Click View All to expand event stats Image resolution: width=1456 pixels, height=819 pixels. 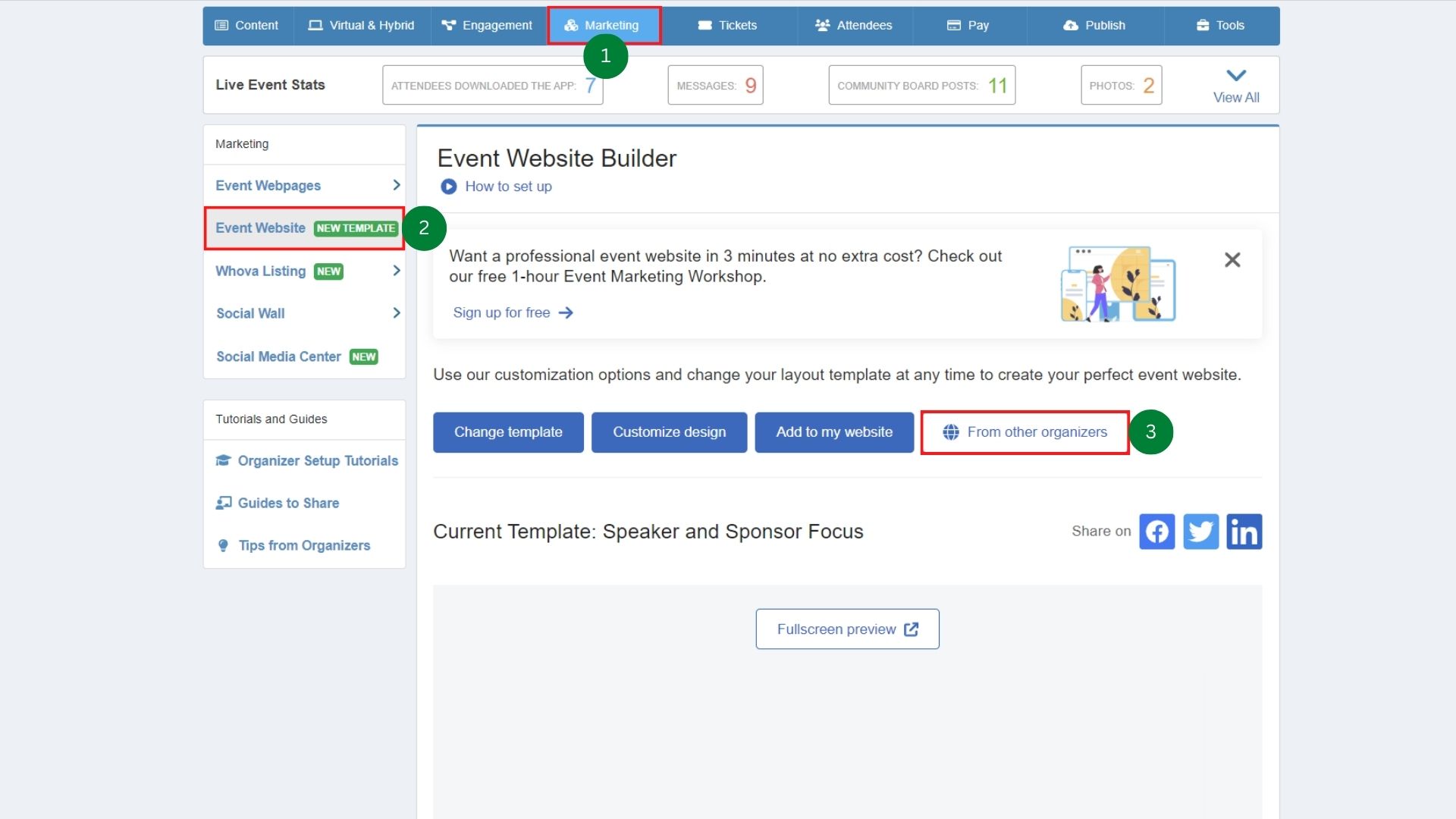(x=1235, y=84)
